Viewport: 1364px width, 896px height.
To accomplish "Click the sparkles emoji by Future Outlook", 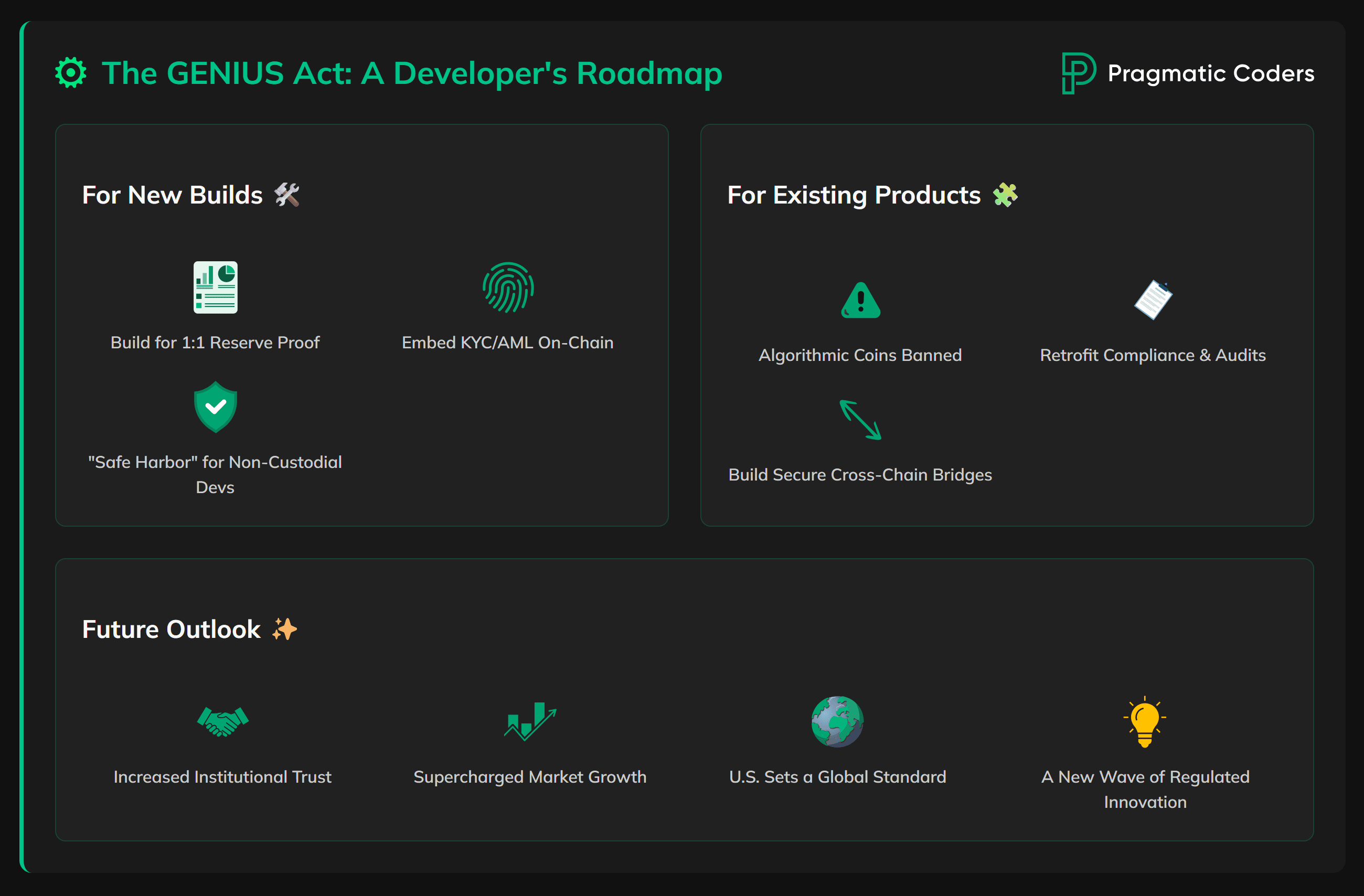I will point(284,629).
